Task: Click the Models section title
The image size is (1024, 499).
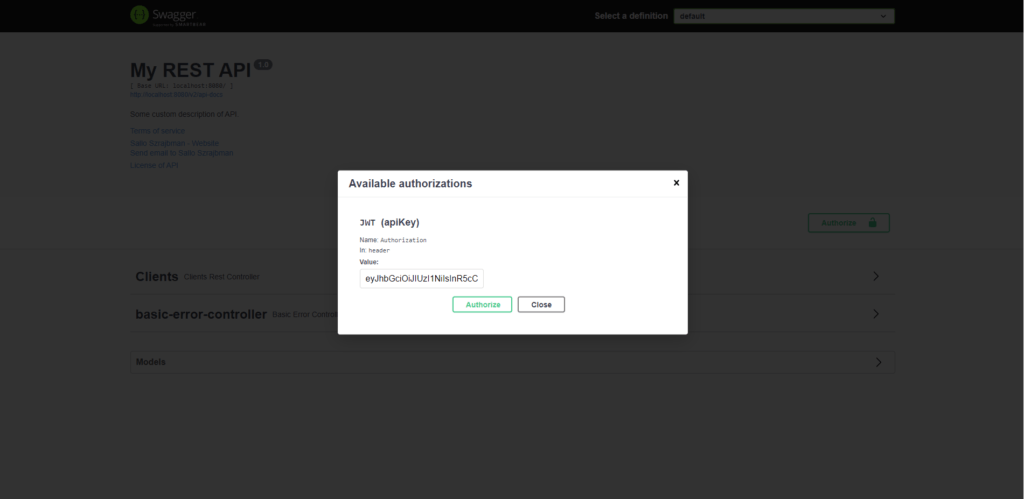Action: 150,362
